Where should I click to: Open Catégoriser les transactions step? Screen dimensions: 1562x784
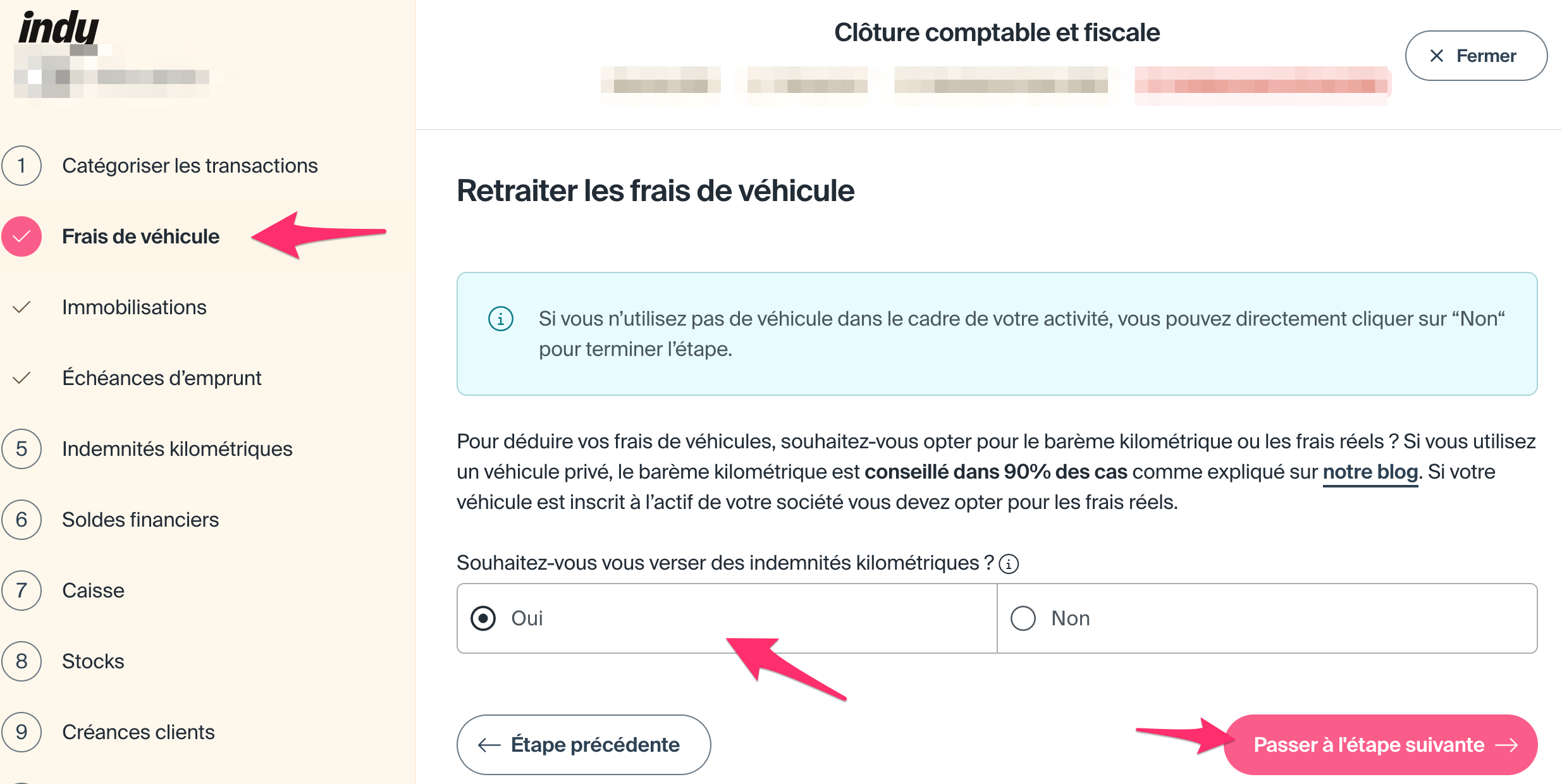point(190,166)
